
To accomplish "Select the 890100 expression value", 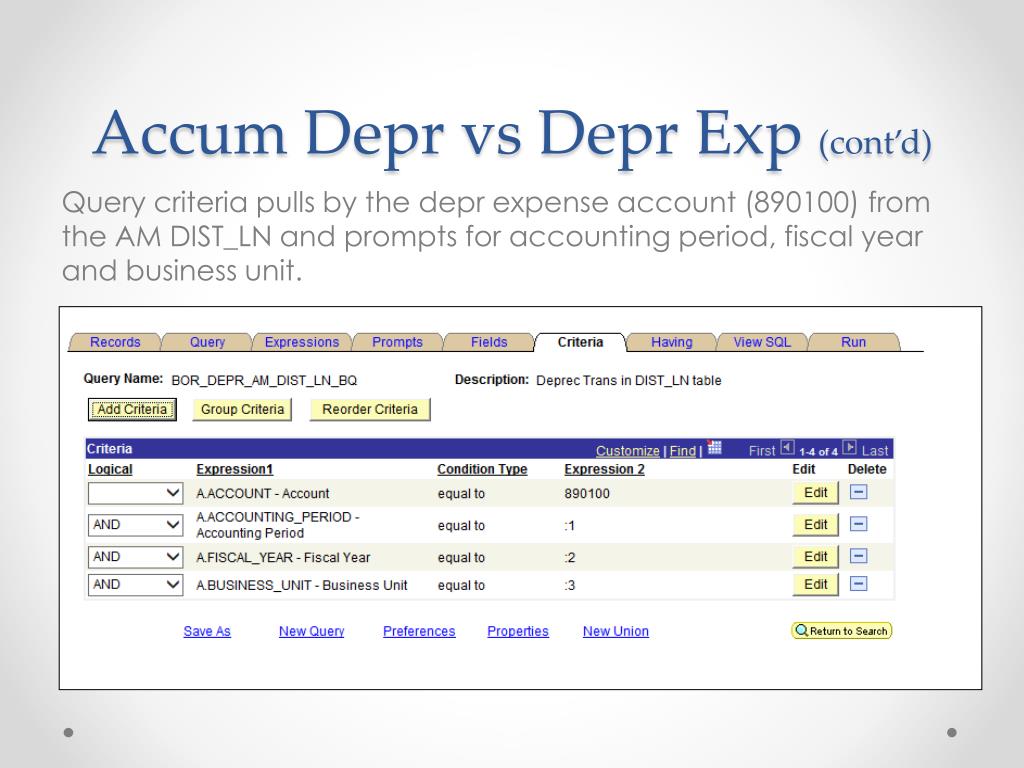I will click(587, 494).
